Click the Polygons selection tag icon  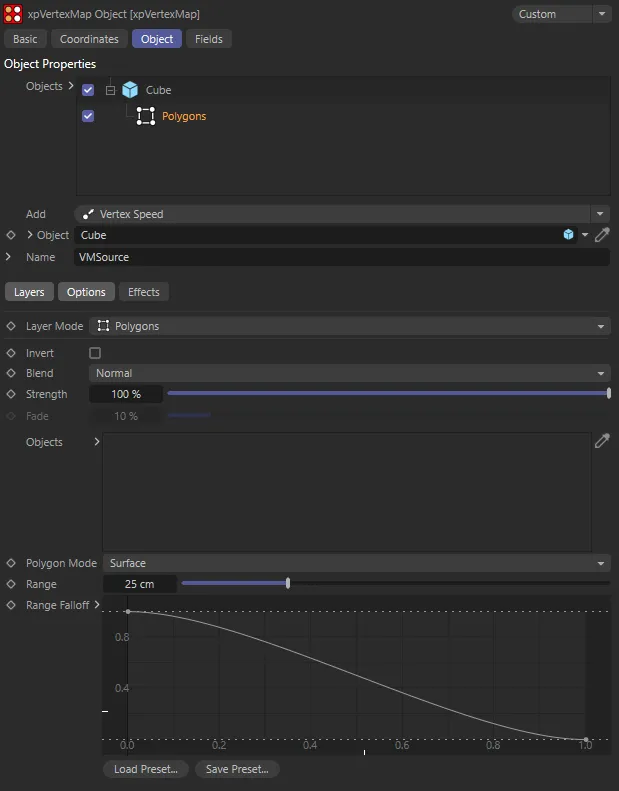(146, 116)
